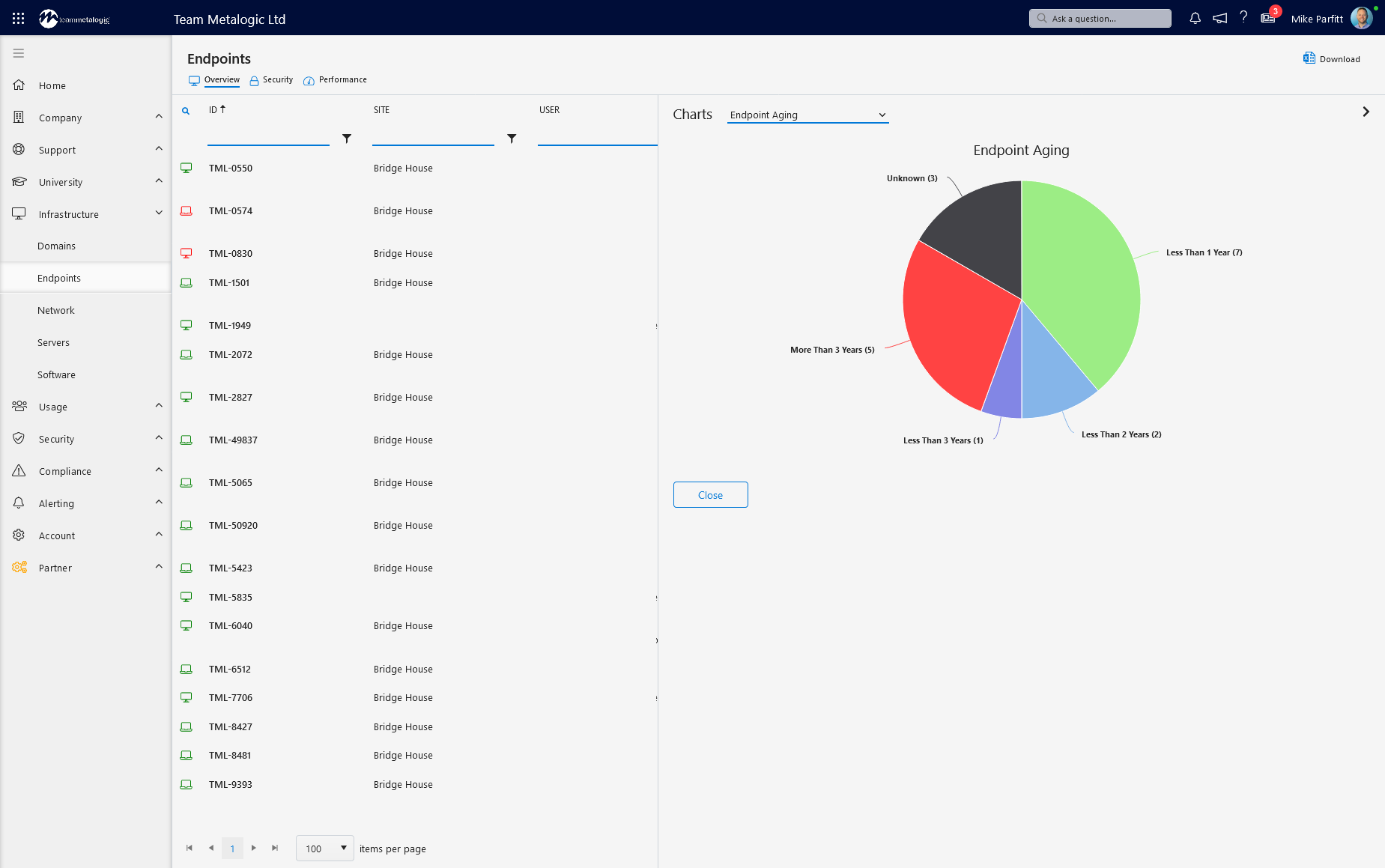Click the Partner gears icon
Viewport: 1385px width, 868px height.
(x=19, y=568)
